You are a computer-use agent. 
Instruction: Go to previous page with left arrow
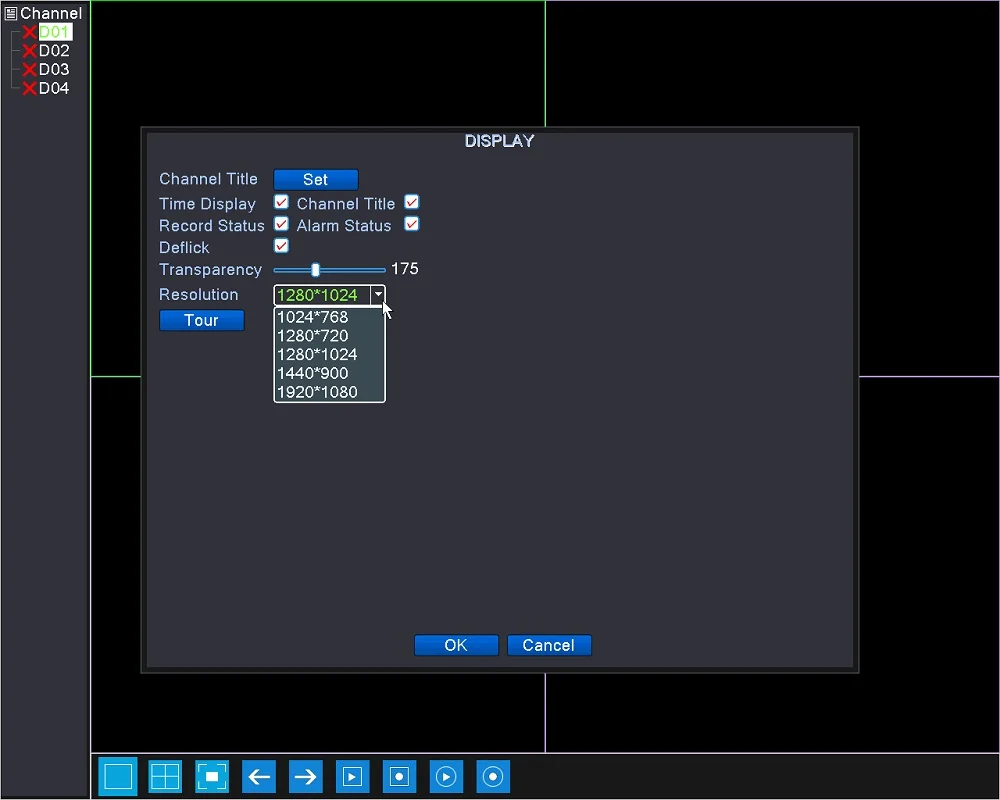[x=259, y=776]
